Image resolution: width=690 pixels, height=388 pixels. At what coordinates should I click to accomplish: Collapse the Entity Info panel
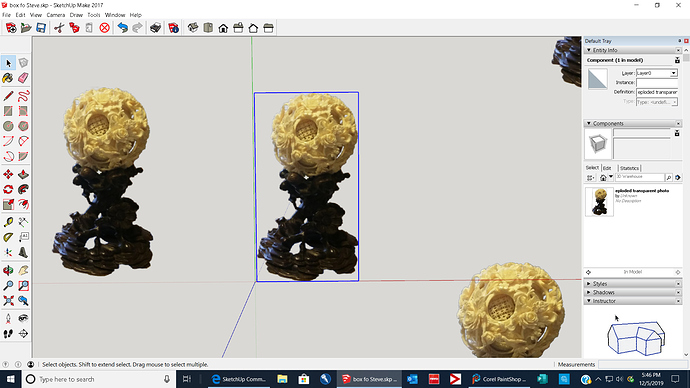tap(589, 50)
